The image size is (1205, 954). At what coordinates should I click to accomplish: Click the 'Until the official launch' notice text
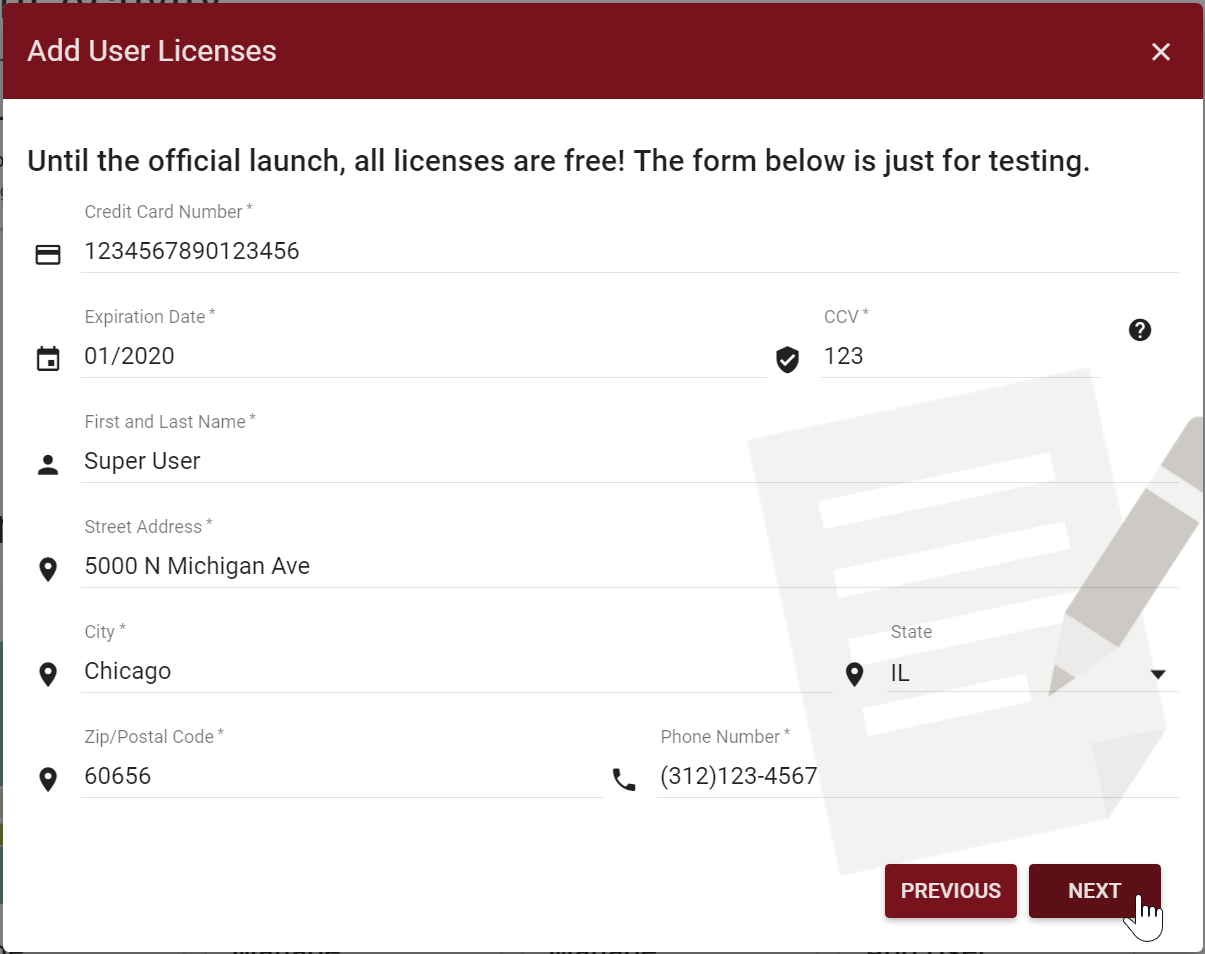(x=558, y=161)
